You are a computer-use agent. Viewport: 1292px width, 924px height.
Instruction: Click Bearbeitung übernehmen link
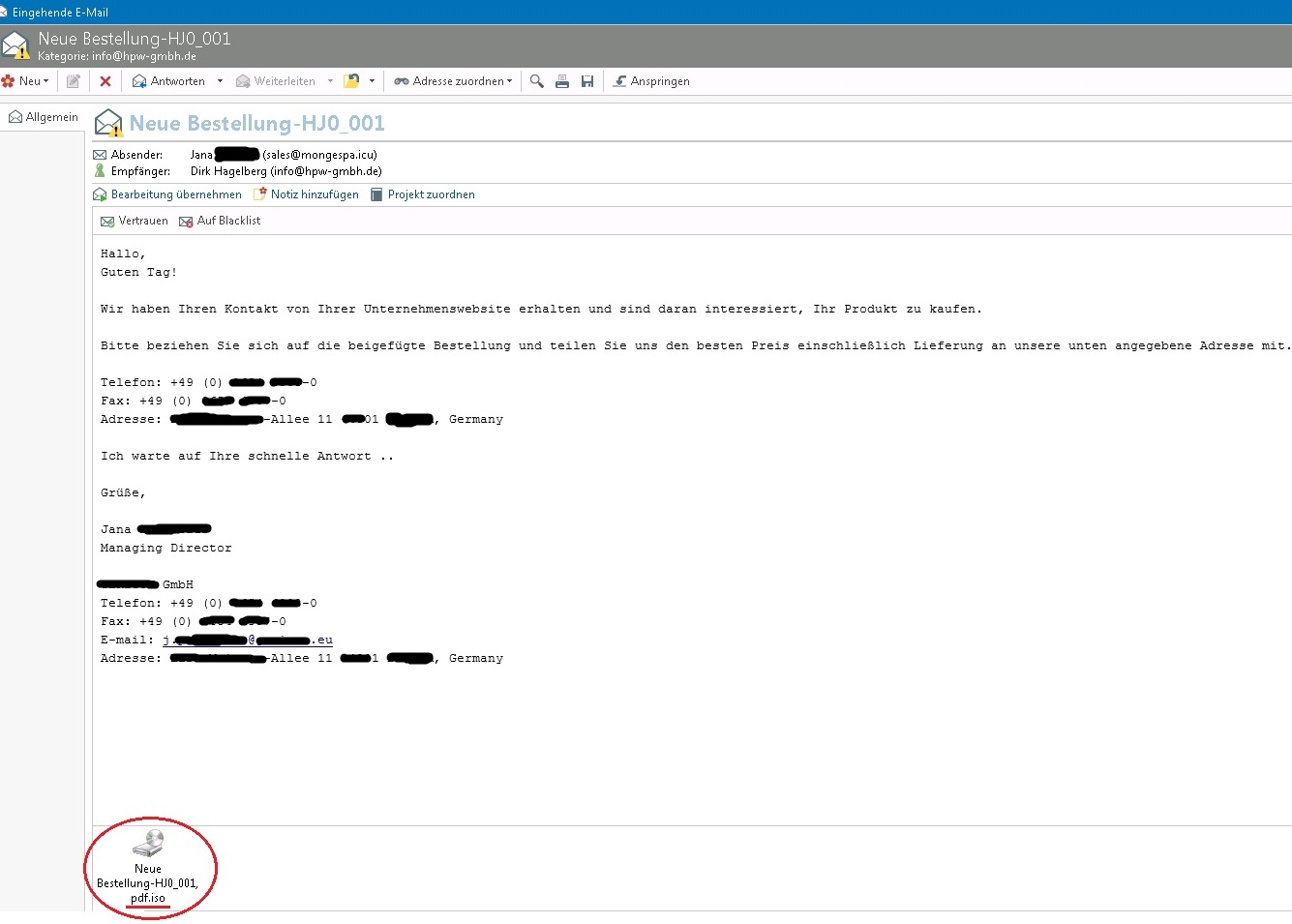(176, 194)
